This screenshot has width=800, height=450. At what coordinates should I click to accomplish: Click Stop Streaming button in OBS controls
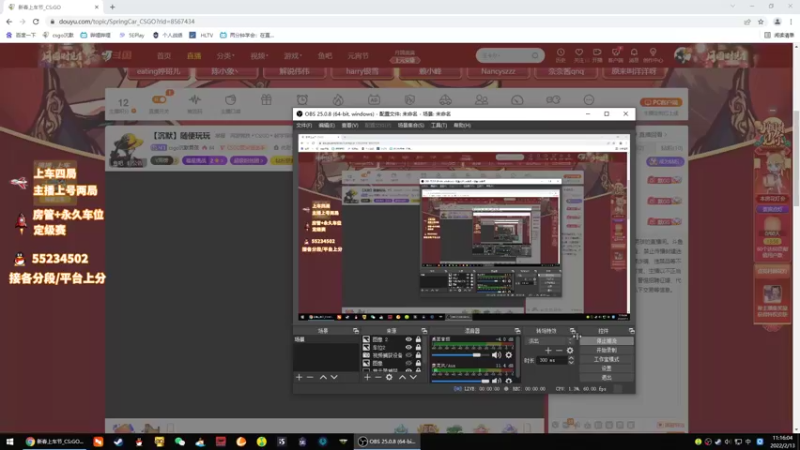pyautogui.click(x=607, y=341)
